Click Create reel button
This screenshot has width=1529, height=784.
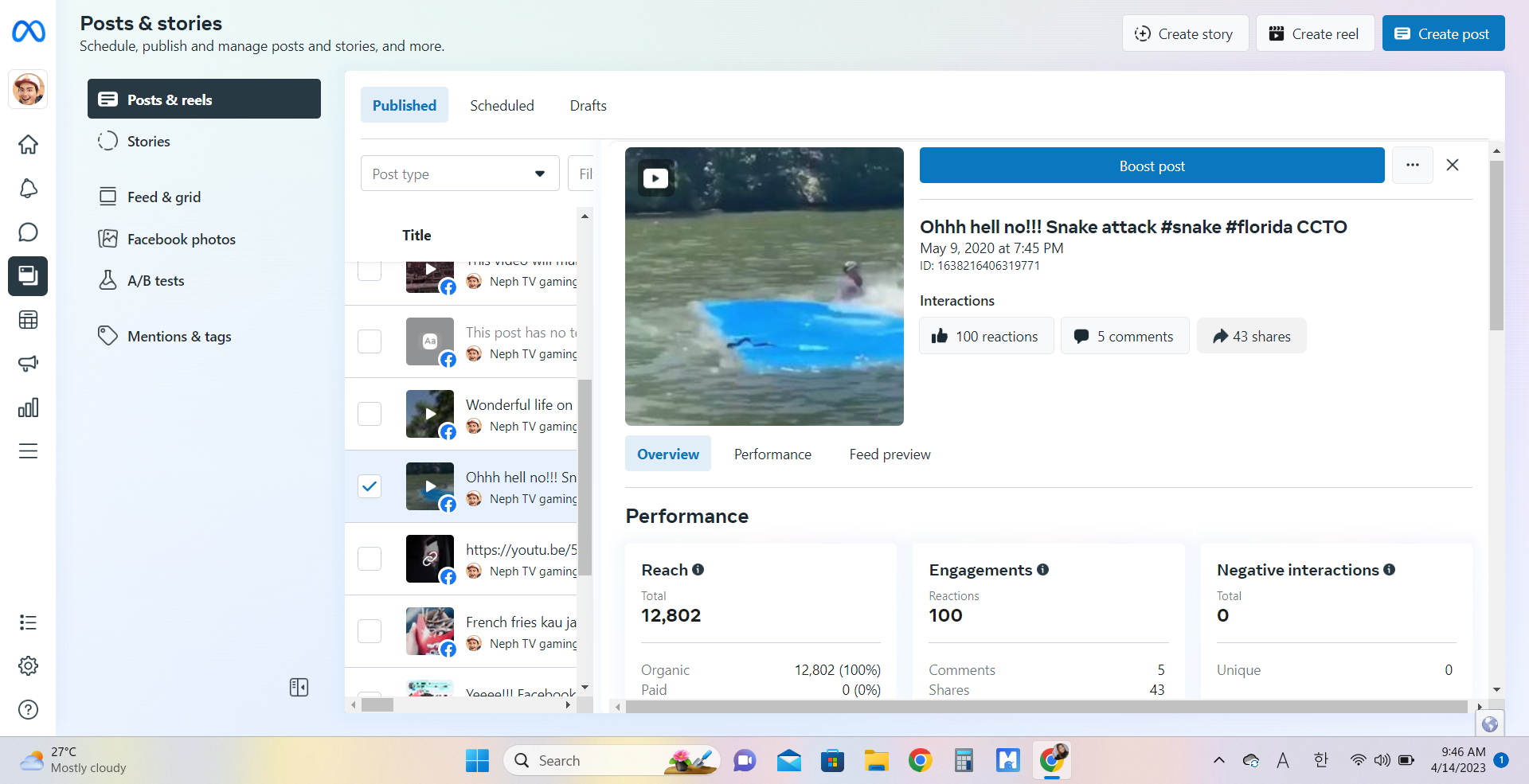1315,33
